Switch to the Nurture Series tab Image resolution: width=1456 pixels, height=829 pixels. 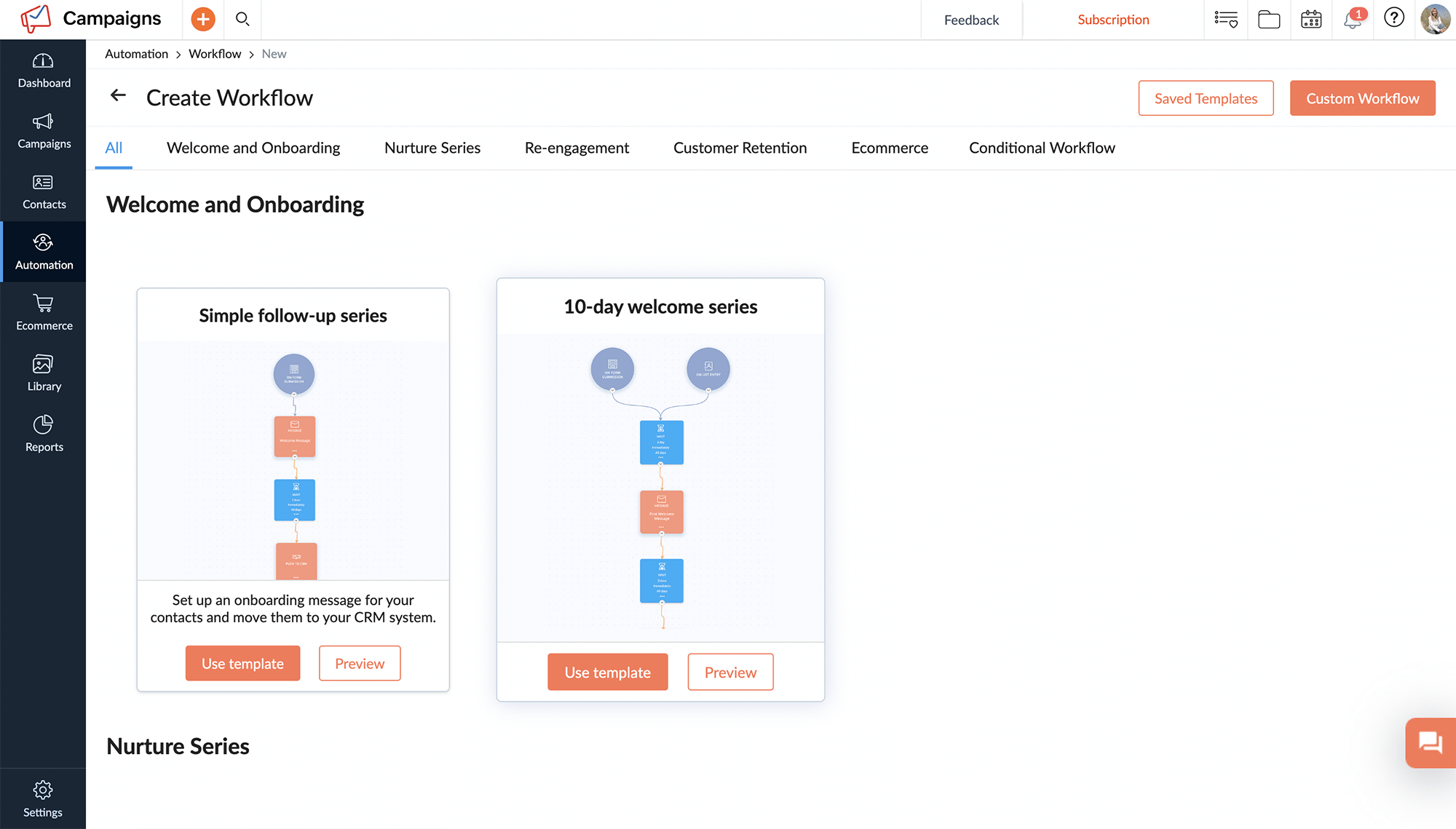[x=432, y=148]
